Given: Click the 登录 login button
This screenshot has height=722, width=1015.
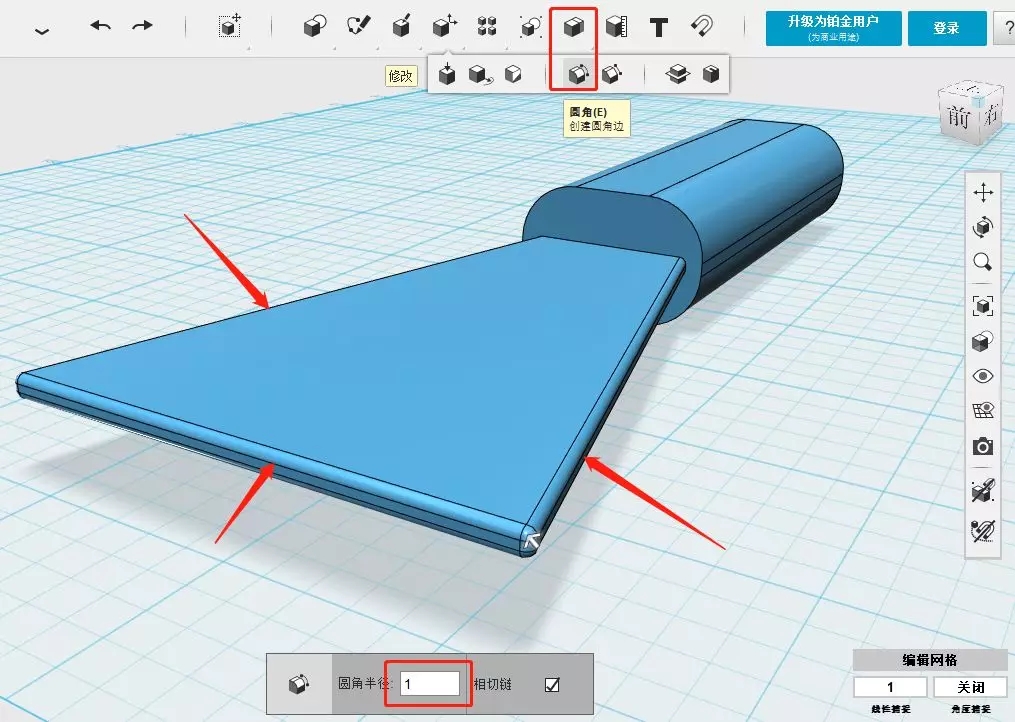Looking at the screenshot, I should pos(946,28).
